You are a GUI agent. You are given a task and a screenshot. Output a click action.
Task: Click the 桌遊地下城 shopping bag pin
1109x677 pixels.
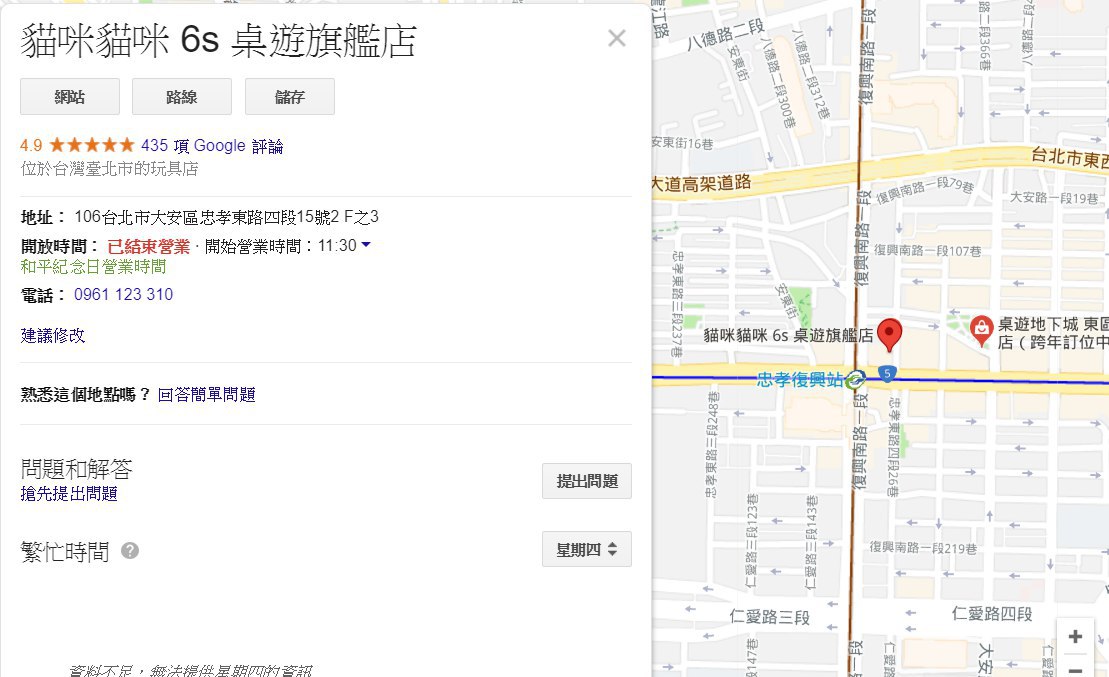click(x=982, y=327)
